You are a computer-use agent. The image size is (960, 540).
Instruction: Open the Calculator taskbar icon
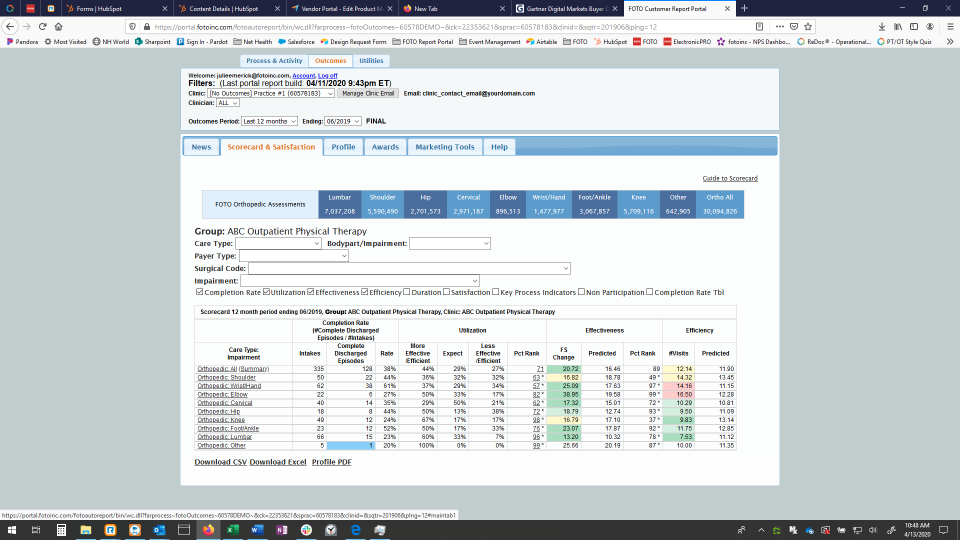pos(61,530)
